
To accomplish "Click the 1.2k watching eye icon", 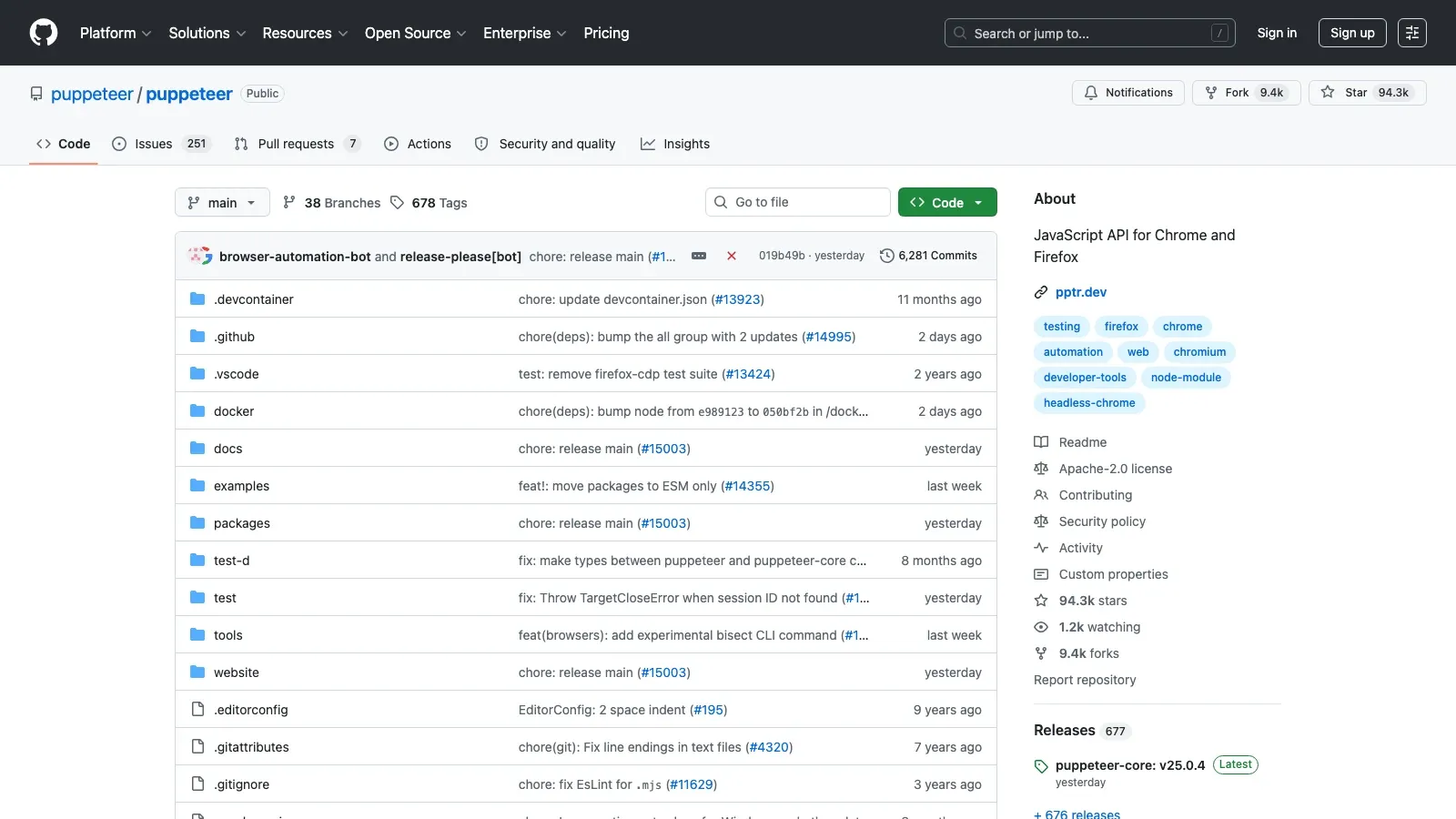I will pyautogui.click(x=1041, y=627).
